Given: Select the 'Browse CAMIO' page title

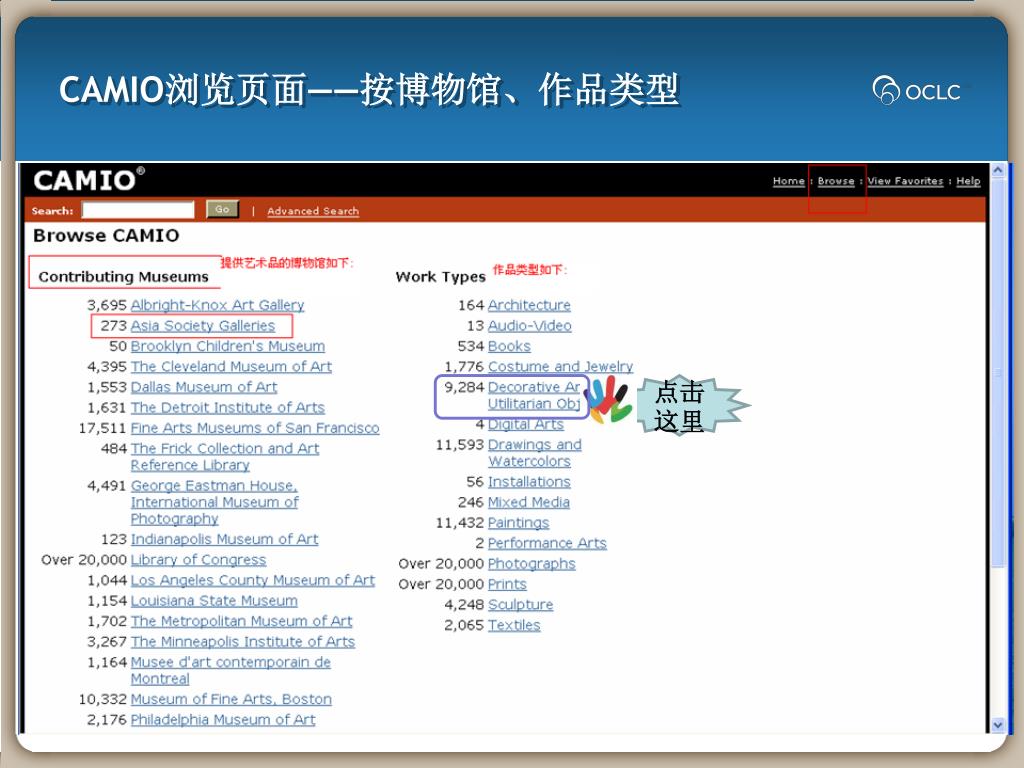Looking at the screenshot, I should click(106, 235).
